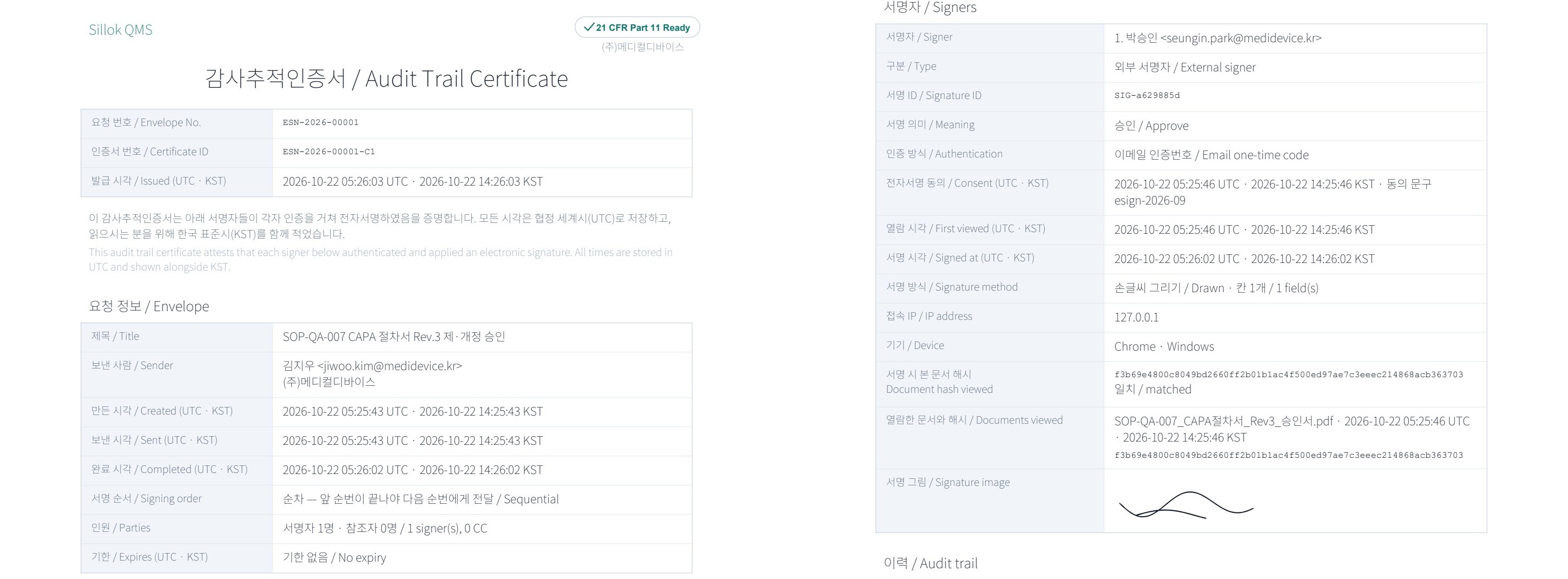Viewport: 1568px width, 579px height.
Task: Click the Created time value row
Action: point(412,412)
